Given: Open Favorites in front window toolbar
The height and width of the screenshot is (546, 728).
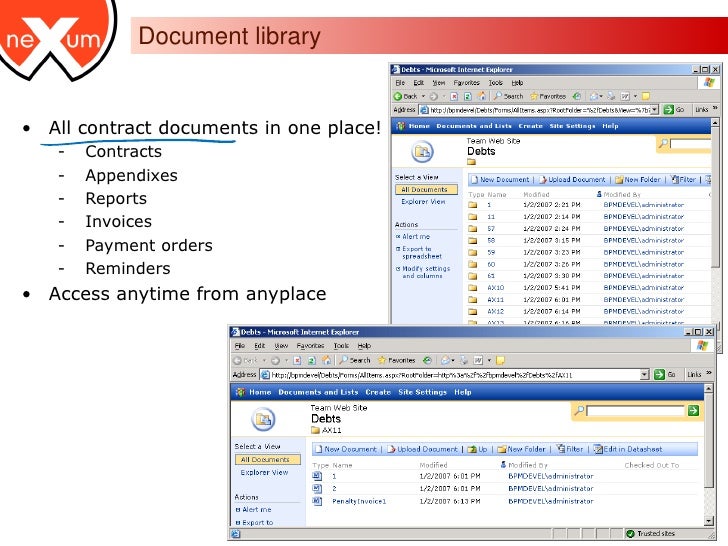Looking at the screenshot, I should [396, 360].
